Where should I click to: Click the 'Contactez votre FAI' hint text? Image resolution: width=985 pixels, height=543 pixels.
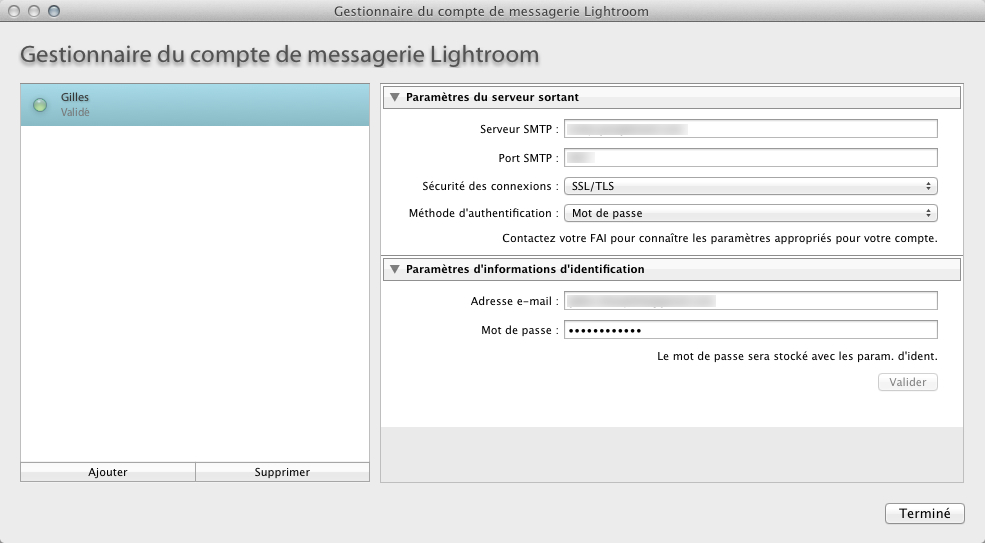pos(719,239)
